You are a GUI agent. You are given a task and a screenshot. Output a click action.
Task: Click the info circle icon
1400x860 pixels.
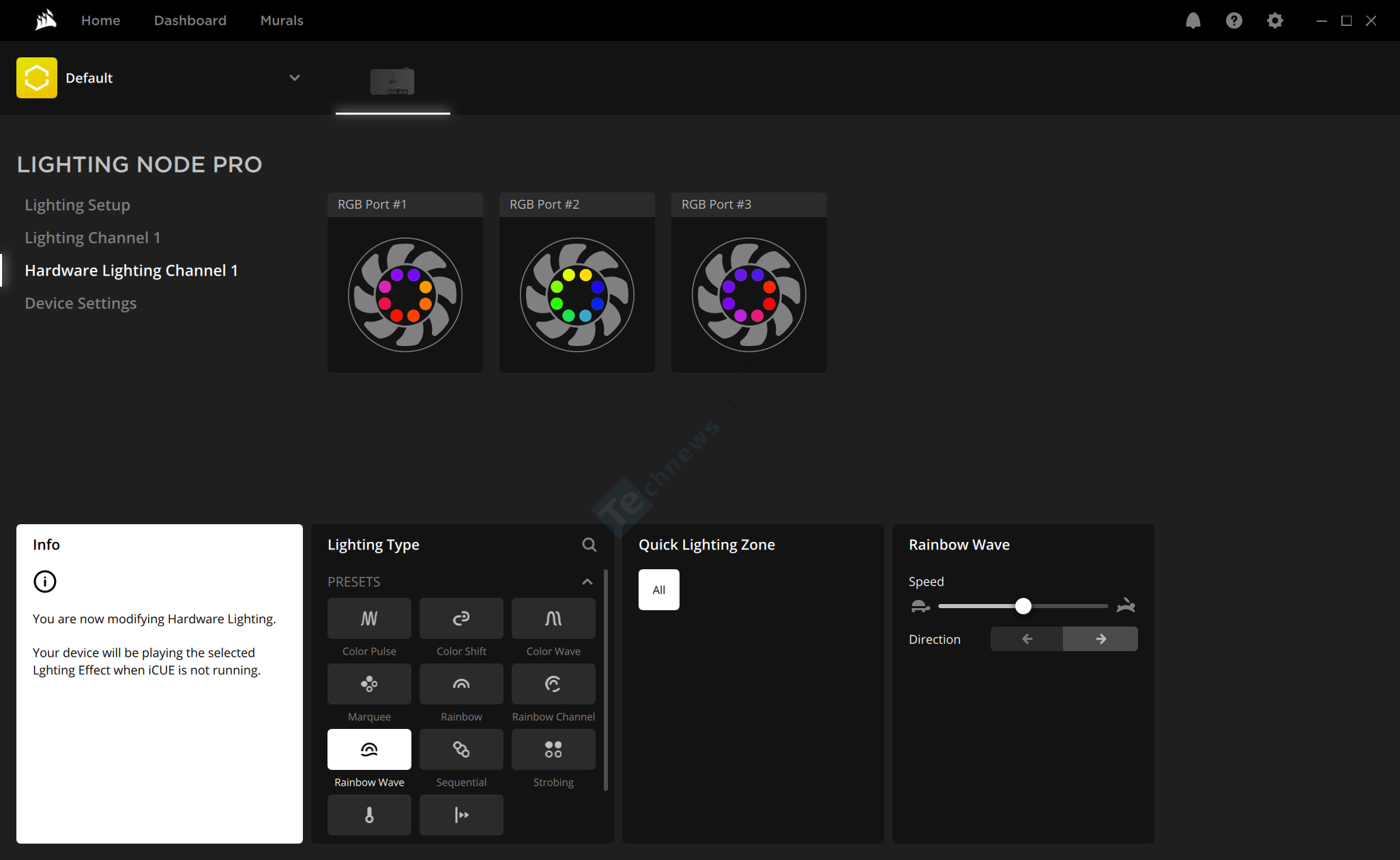click(45, 582)
